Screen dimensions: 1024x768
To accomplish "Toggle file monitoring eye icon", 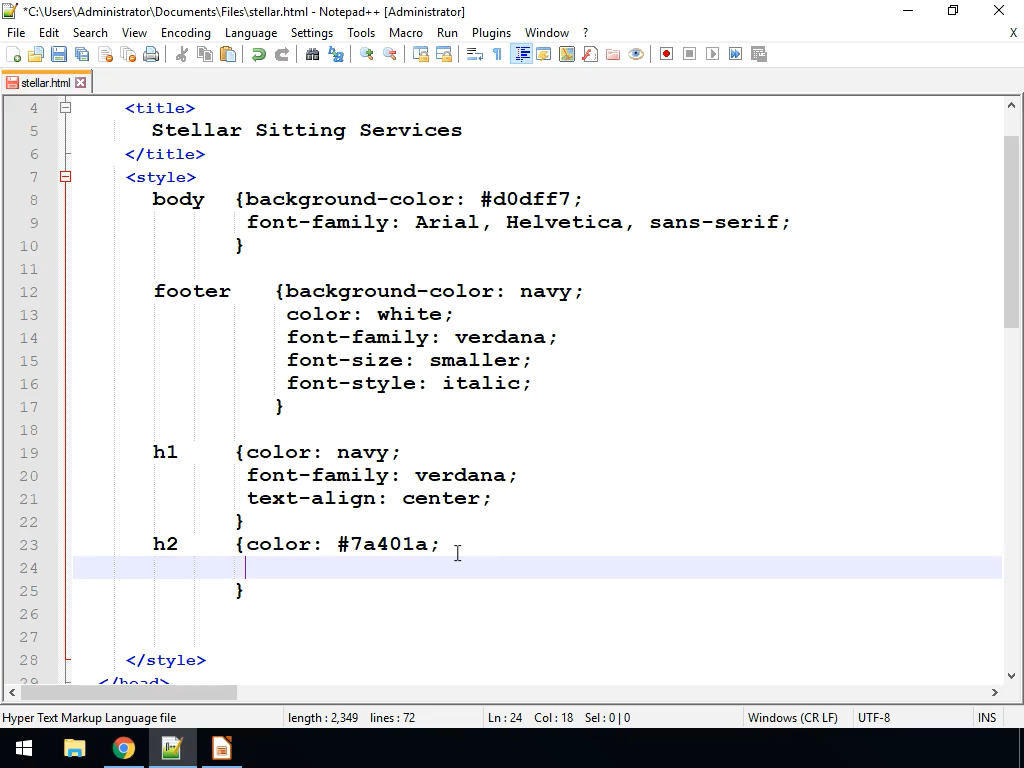I will point(636,54).
